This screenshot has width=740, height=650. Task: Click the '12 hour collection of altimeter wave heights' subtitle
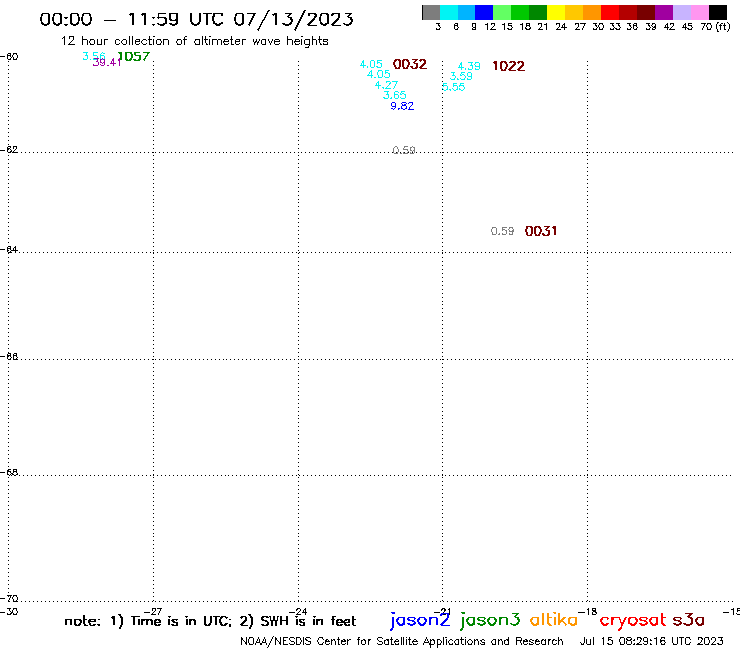coord(194,41)
